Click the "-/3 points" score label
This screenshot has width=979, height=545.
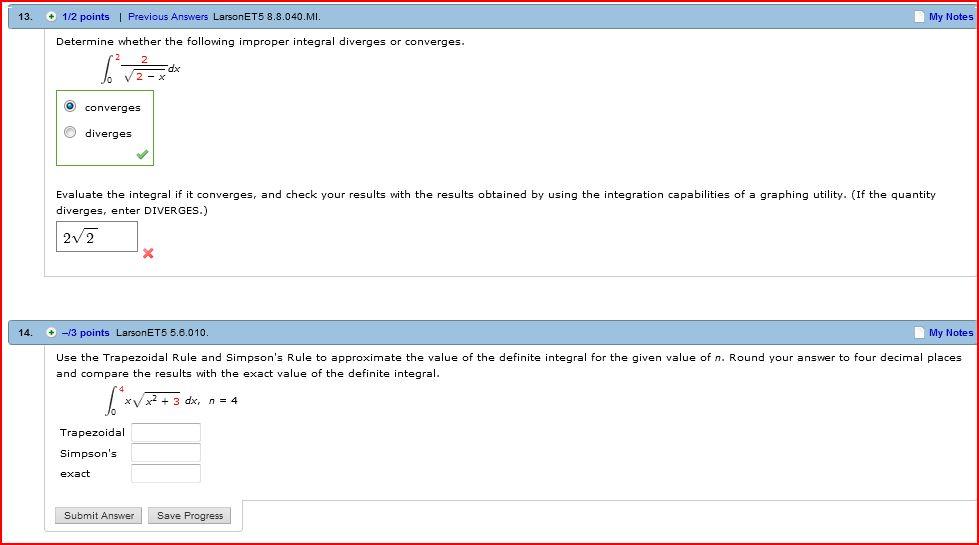pyautogui.click(x=86, y=333)
